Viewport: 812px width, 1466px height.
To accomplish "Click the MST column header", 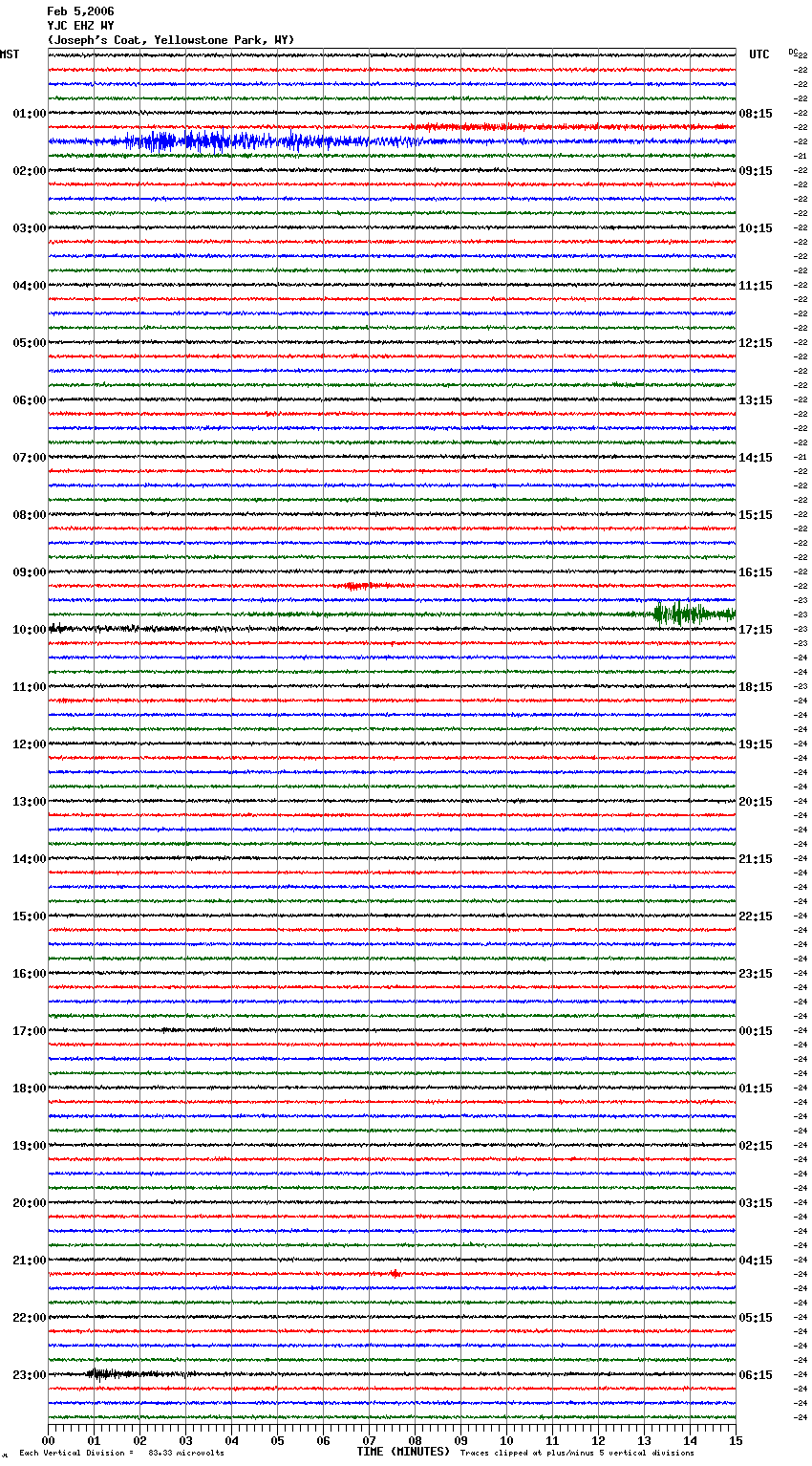I will [10, 54].
